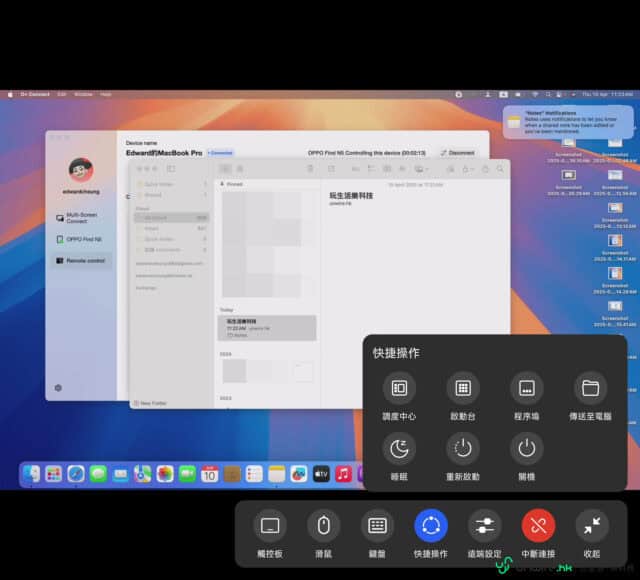The width and height of the screenshot is (640, 580).
Task: Open Music from the Dock
Action: pyautogui.click(x=343, y=474)
